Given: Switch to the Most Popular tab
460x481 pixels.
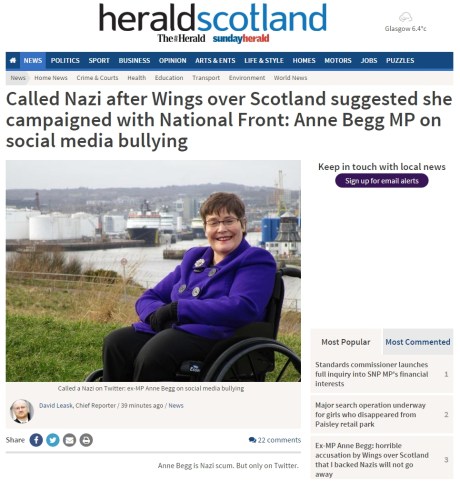Looking at the screenshot, I should (x=346, y=342).
